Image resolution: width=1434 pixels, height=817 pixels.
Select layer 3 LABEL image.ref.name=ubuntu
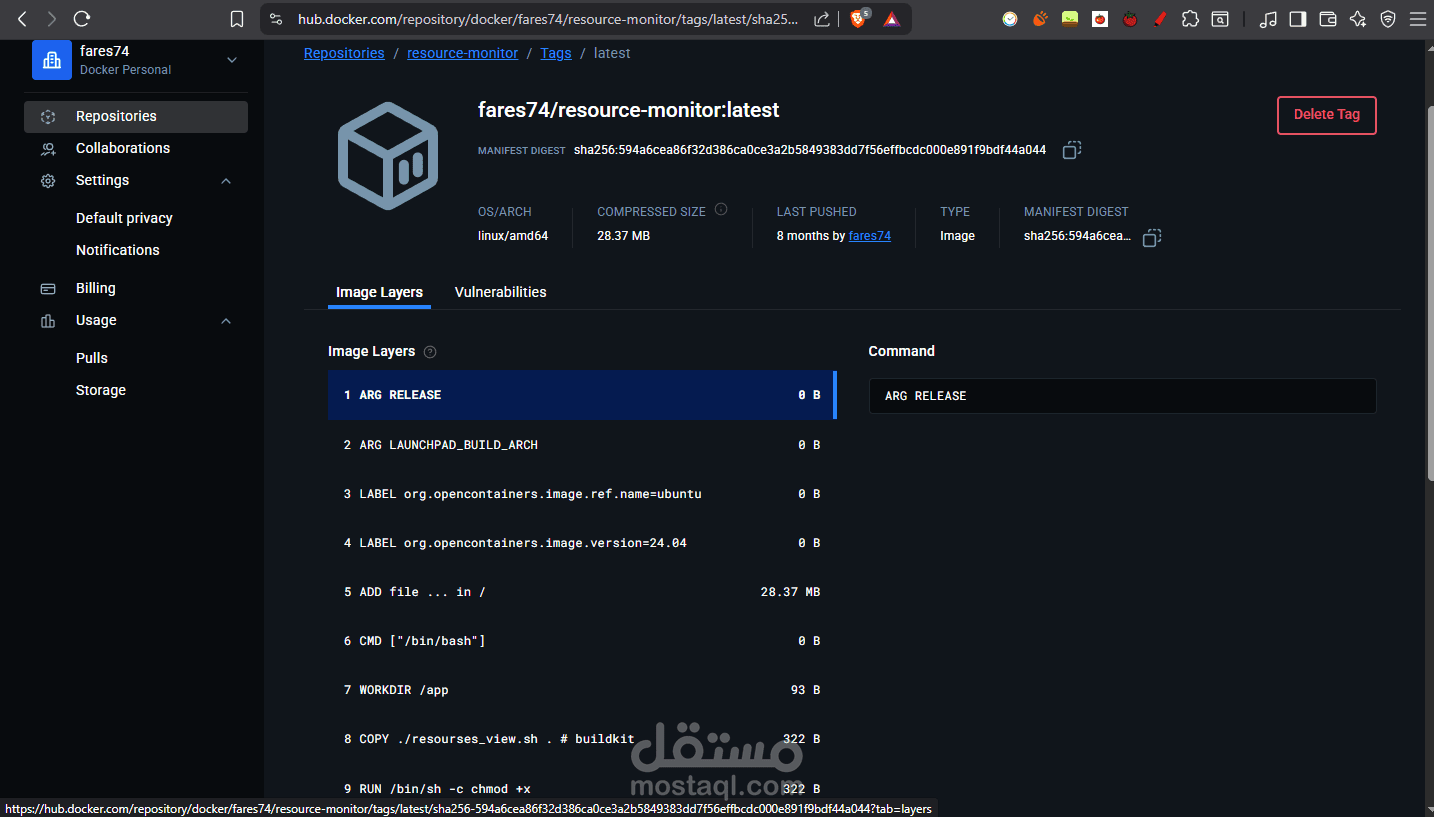[582, 493]
